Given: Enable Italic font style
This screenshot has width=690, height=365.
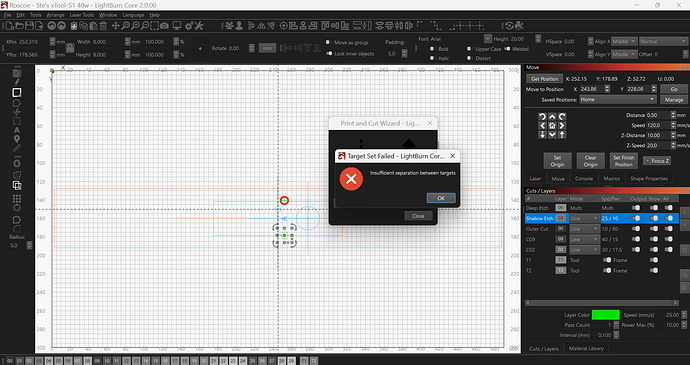Looking at the screenshot, I should pos(432,58).
